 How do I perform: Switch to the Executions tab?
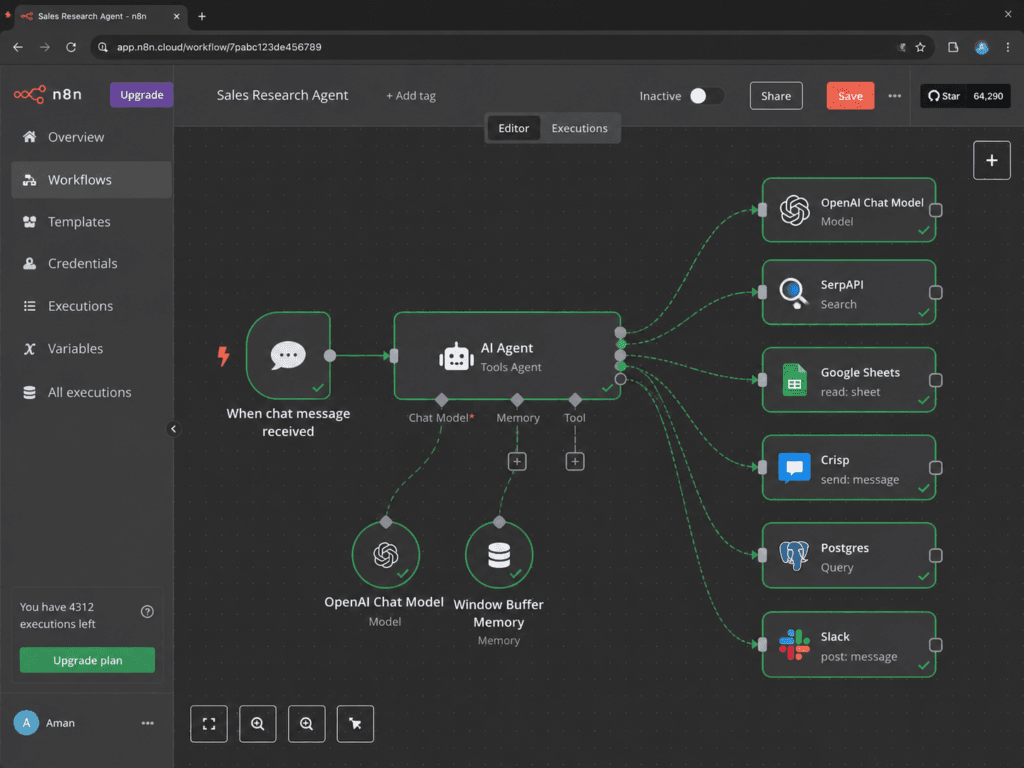coord(579,128)
